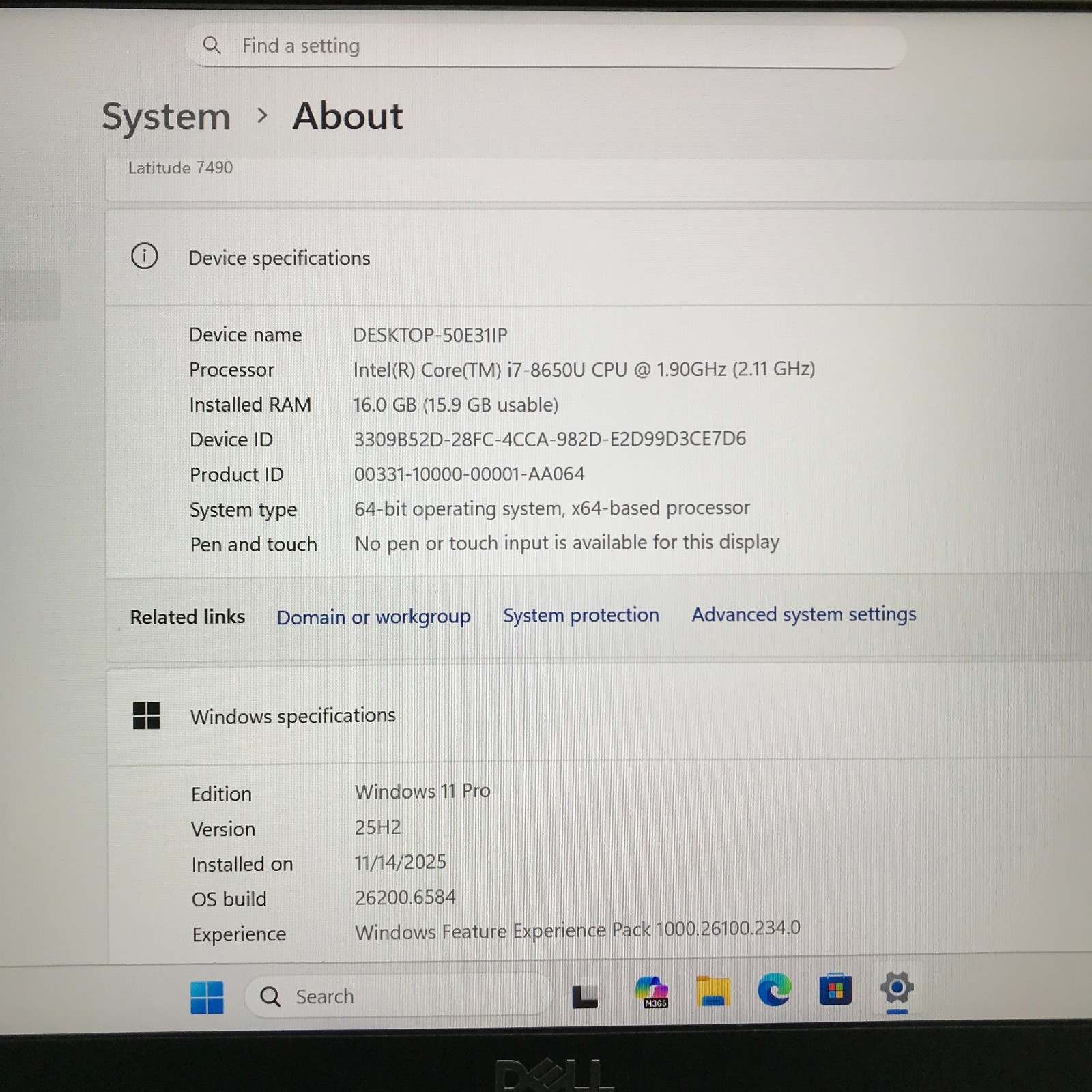Select Windows Feature Experience Pack text
The image size is (1092, 1092).
pyautogui.click(x=578, y=930)
